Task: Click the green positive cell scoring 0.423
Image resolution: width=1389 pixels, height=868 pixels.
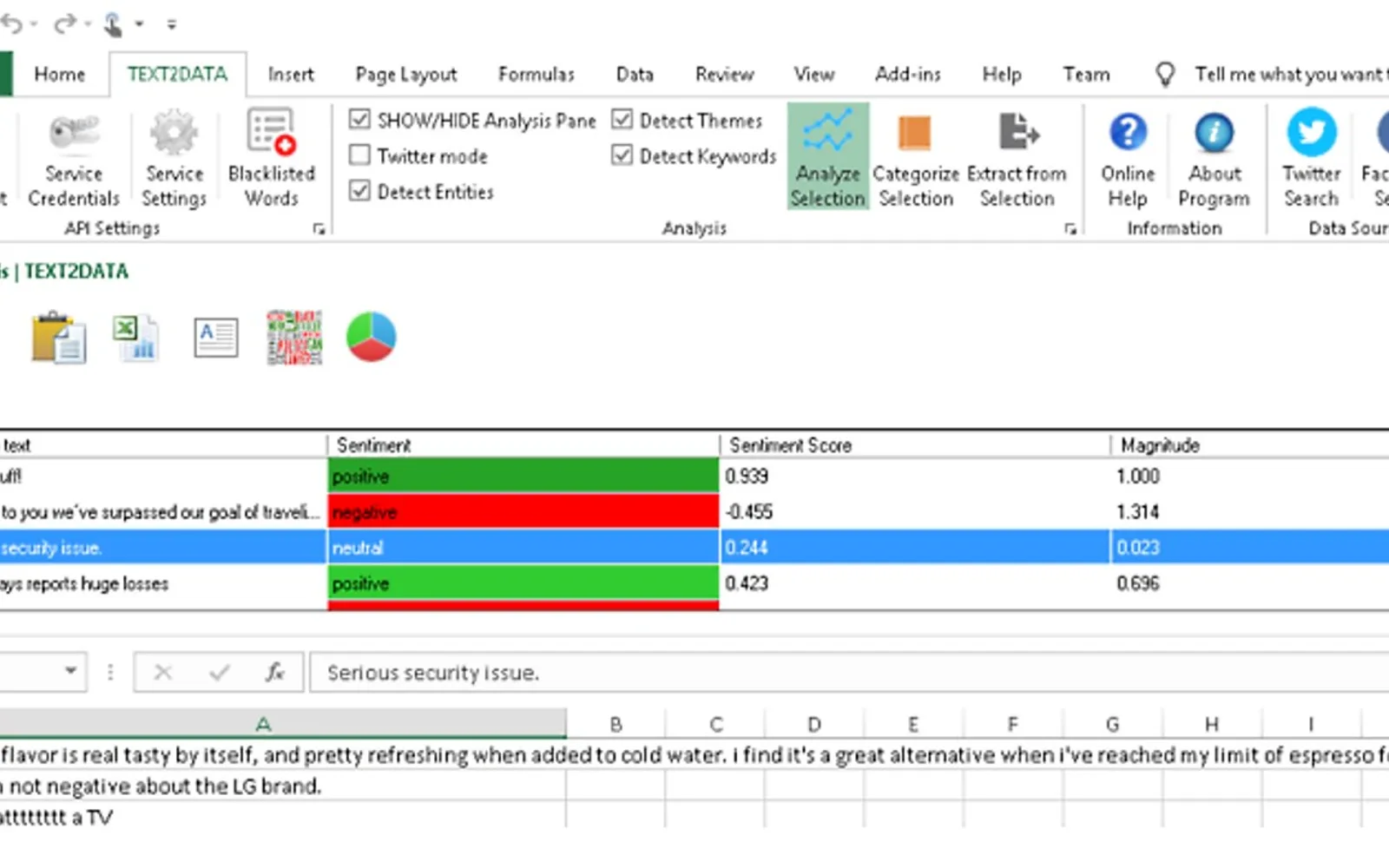Action: tap(523, 583)
